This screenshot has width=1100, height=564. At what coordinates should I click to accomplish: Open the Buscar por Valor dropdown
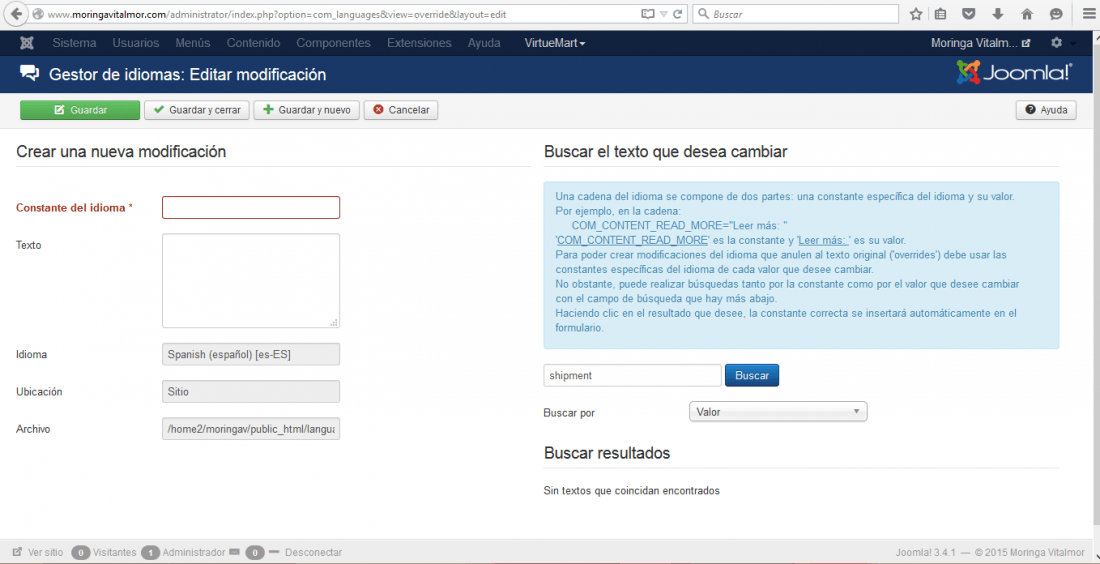778,412
